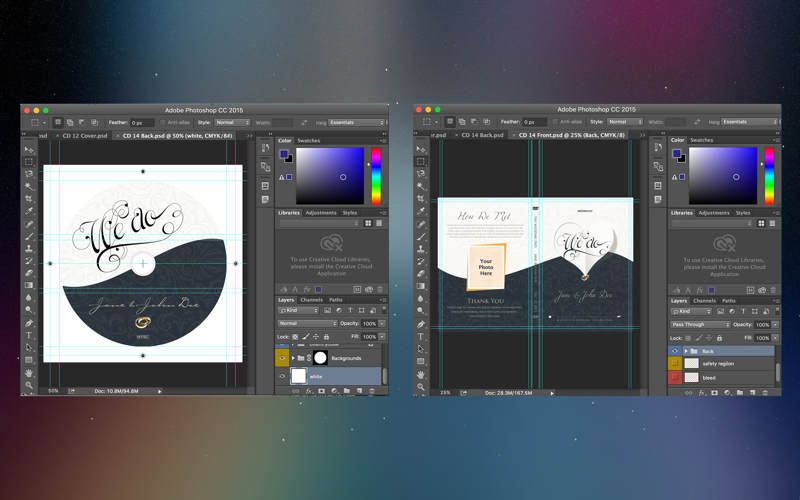Open Essentials workspace dropdown in right window

749,122
